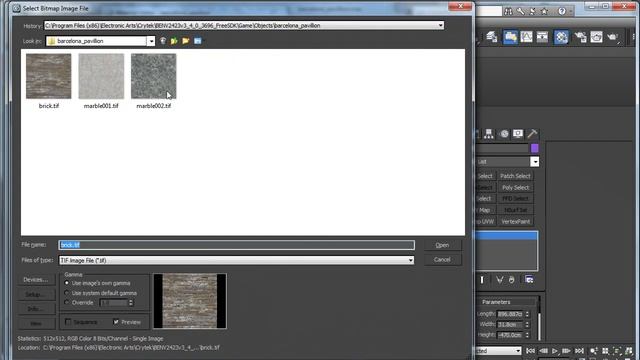Screen dimensions: 640x360
Task: Create new folder icon in file dialog
Action: click(186, 41)
